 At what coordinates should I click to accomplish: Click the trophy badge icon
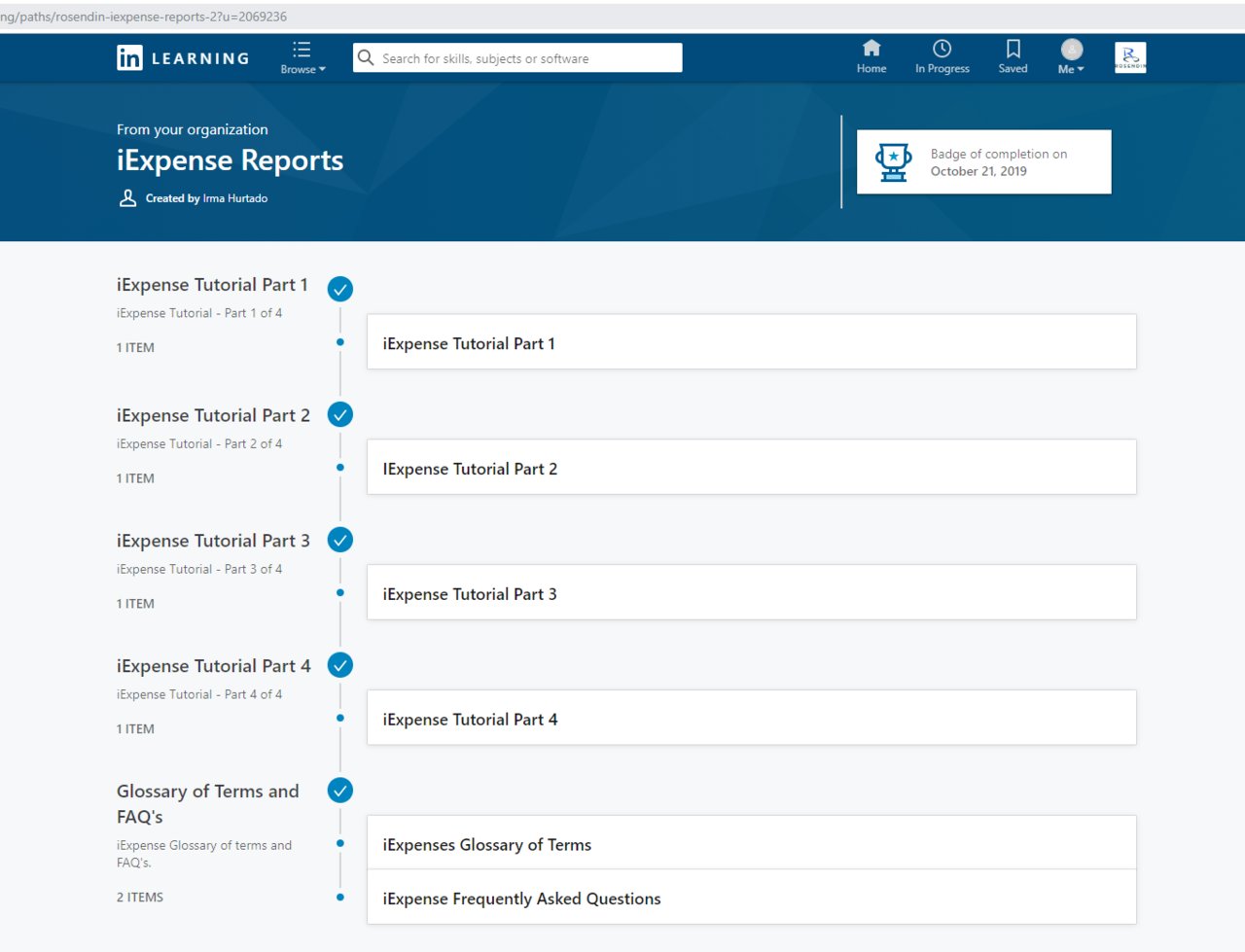[893, 162]
